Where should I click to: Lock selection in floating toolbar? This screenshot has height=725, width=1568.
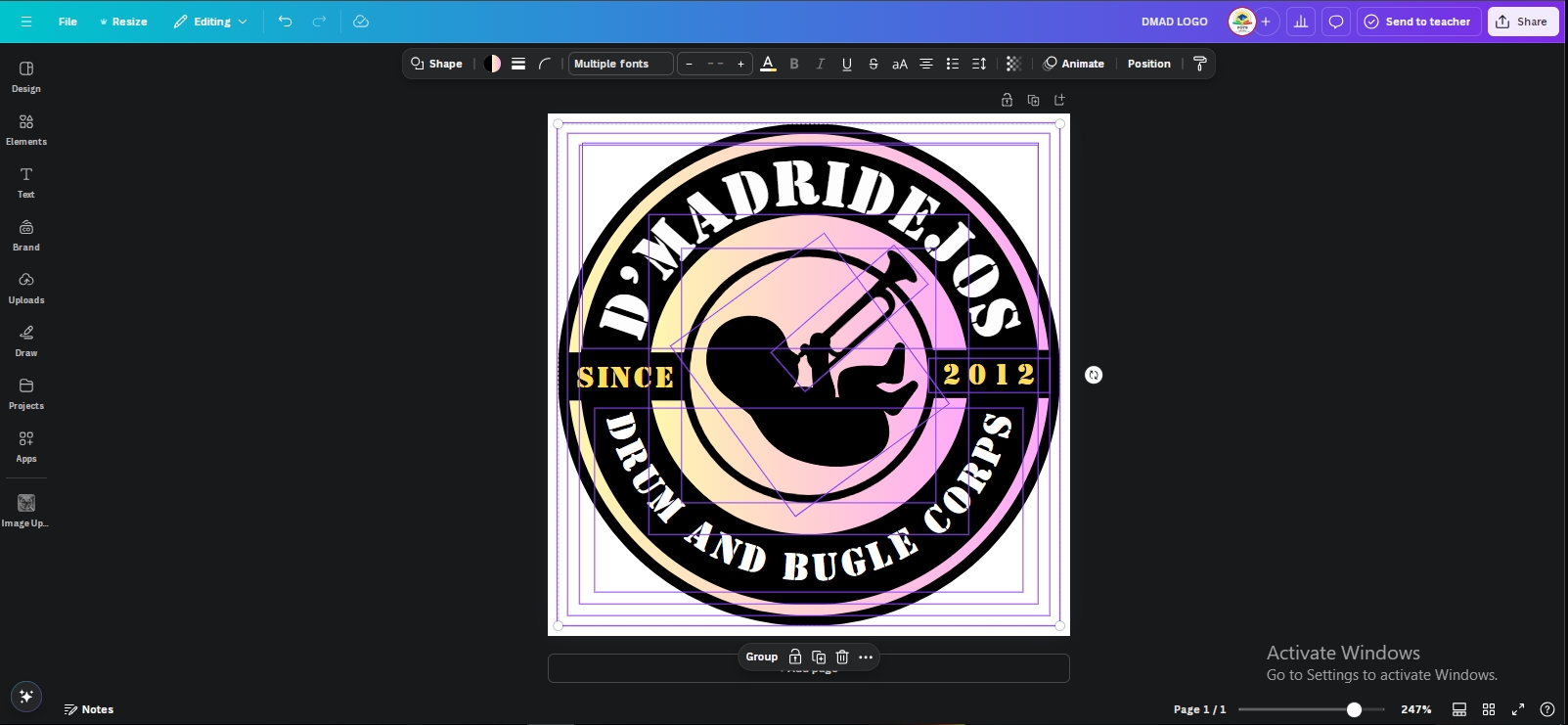pos(795,657)
